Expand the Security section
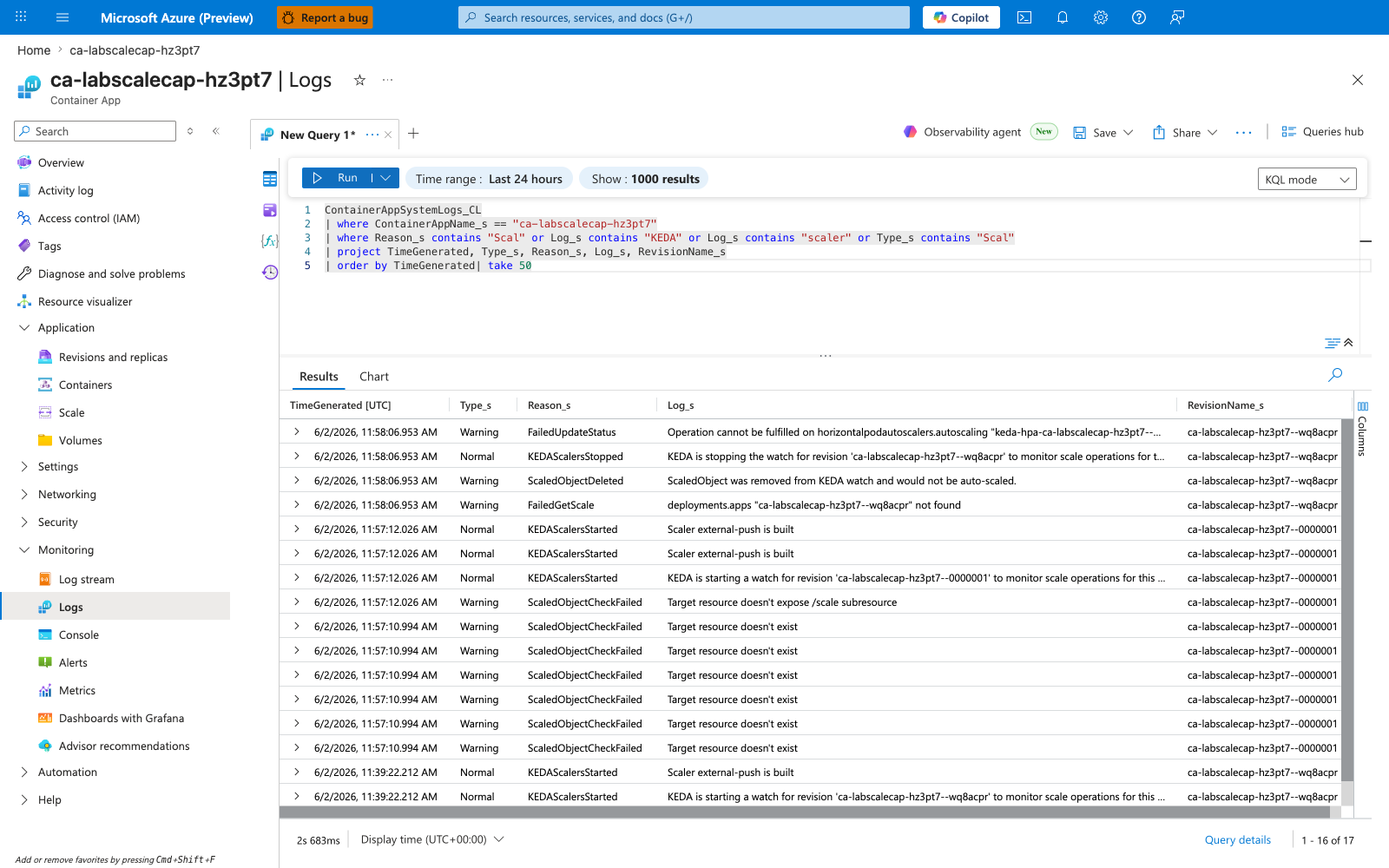1389x868 pixels. click(24, 523)
